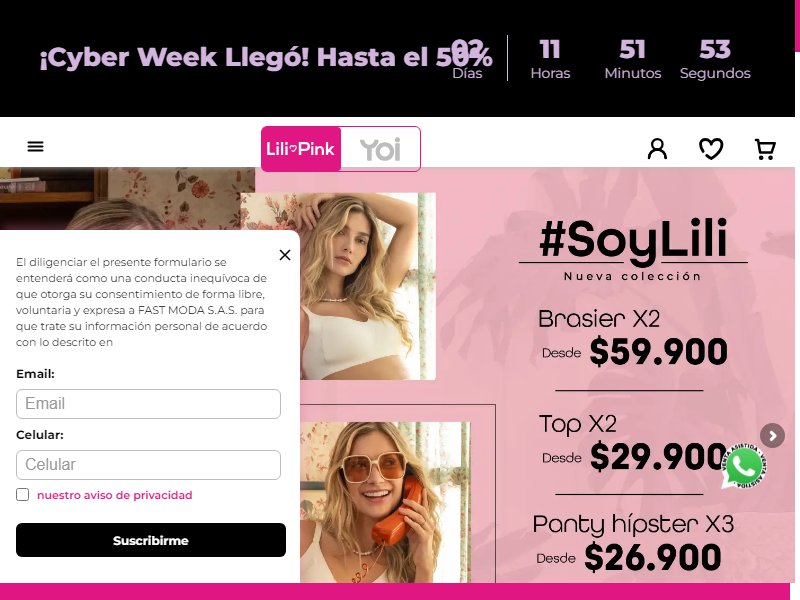The height and width of the screenshot is (600, 800).
Task: Switch to the Yoi brand tab
Action: tap(381, 149)
